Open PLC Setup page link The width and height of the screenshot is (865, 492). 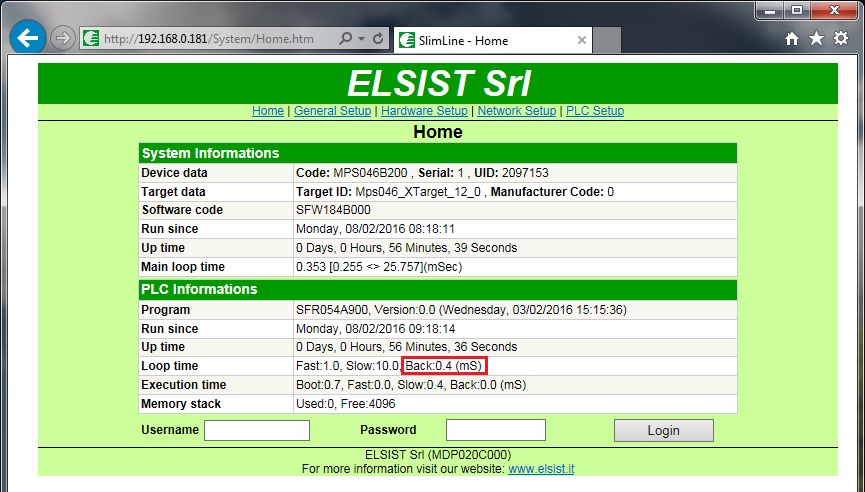pos(595,111)
